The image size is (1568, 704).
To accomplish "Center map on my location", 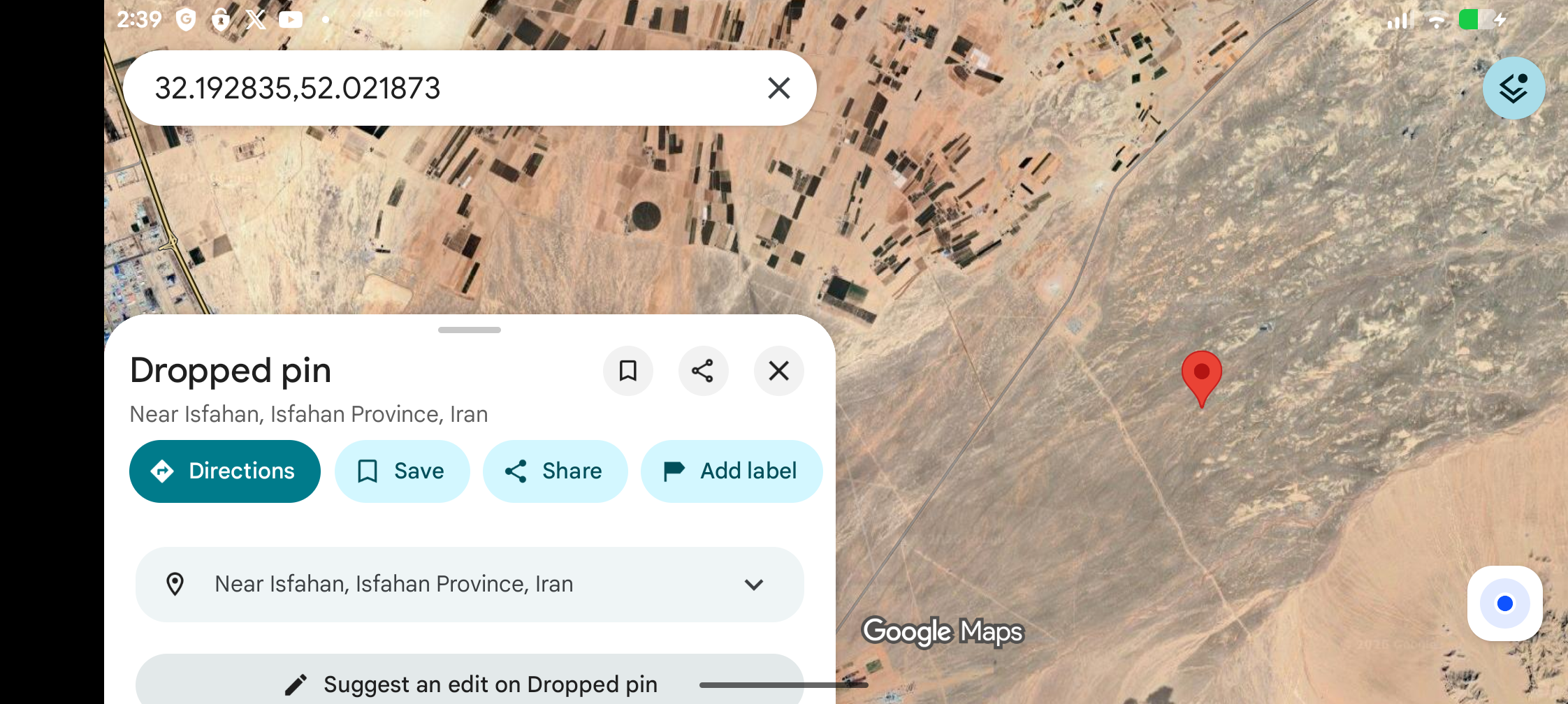I will coord(1505,603).
